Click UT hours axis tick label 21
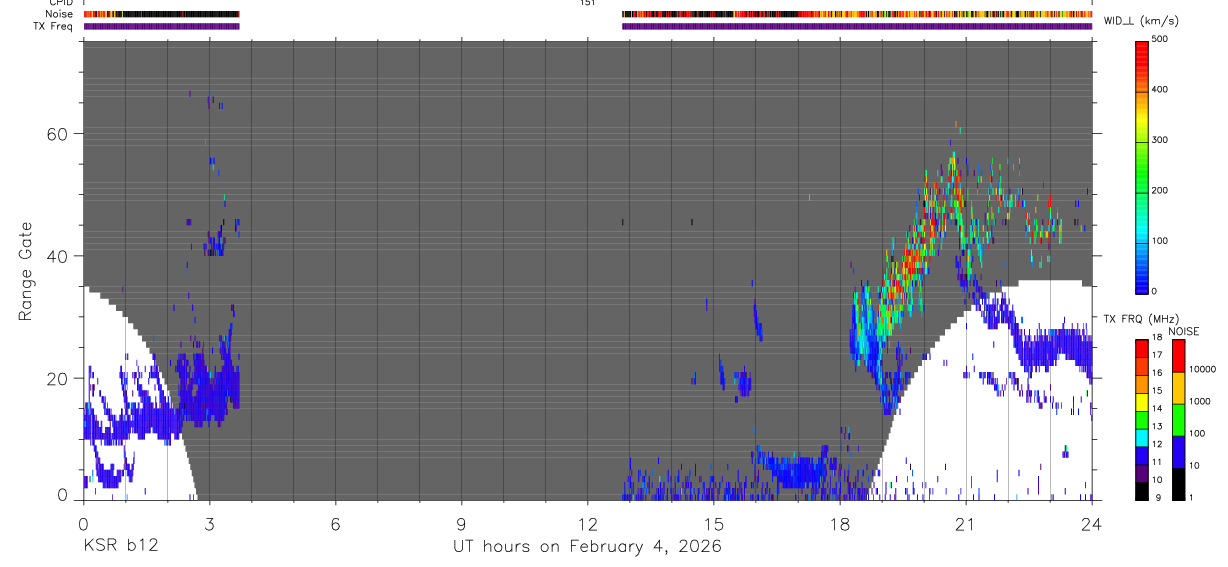1228x567 pixels. (965, 523)
